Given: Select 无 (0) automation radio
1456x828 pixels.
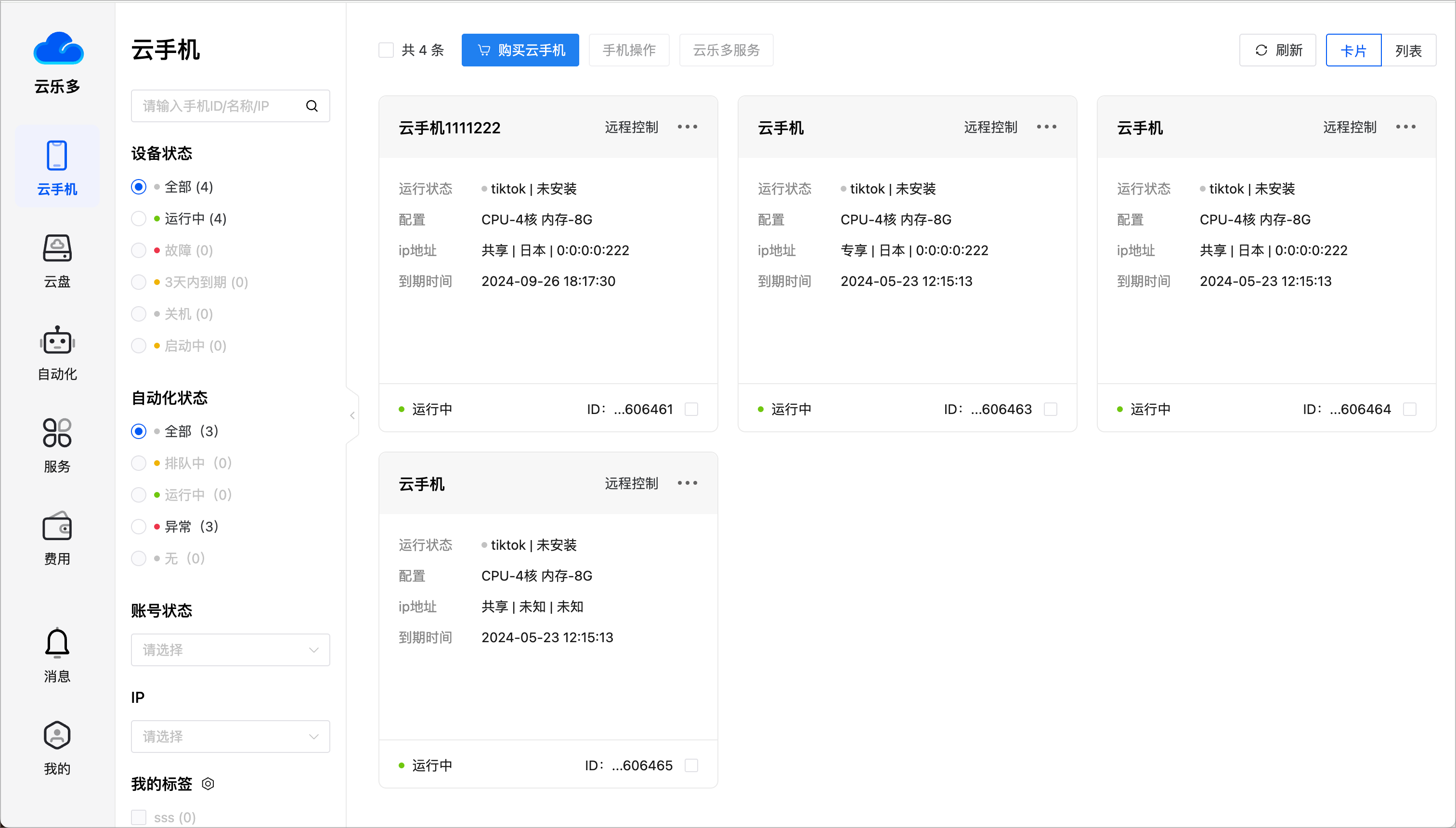Looking at the screenshot, I should [139, 558].
